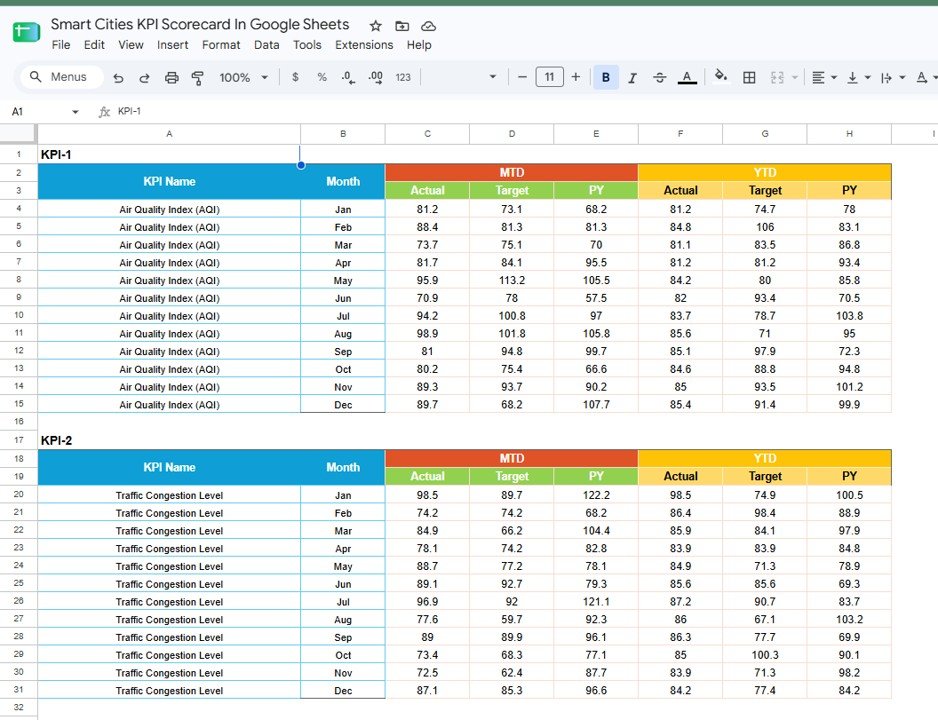Open the font family dropdown arrow
938x720 pixels.
click(x=492, y=77)
